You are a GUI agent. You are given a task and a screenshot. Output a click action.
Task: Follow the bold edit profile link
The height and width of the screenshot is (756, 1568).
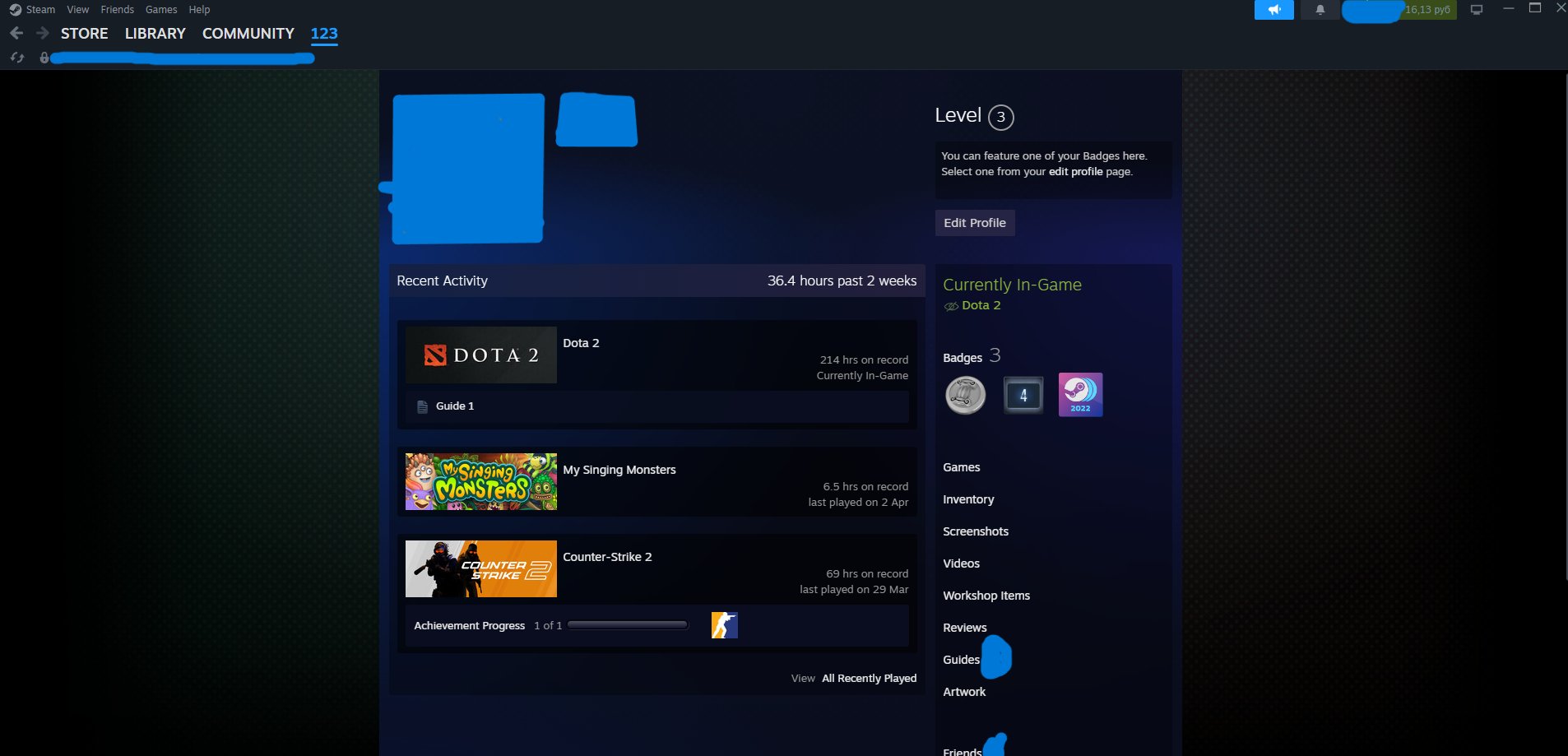click(1075, 172)
